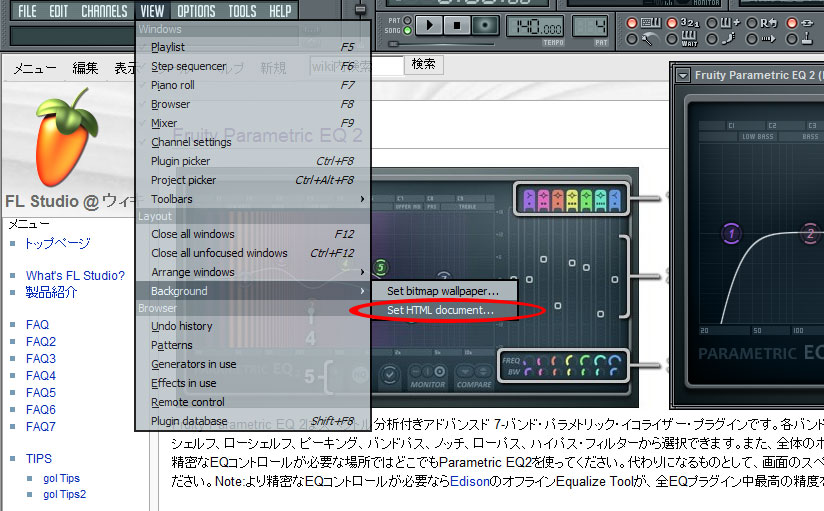
Task: Open Fruity Parametric EQ 2 window menu arrow
Action: [683, 75]
